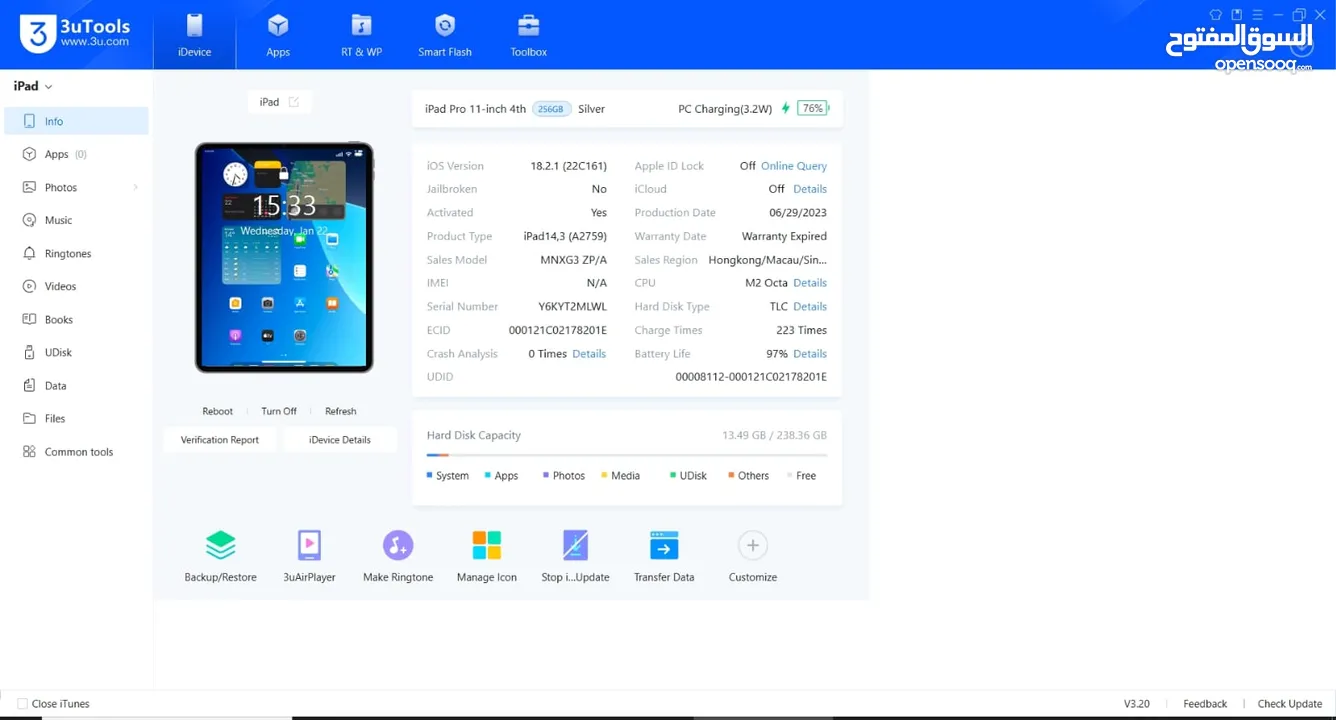Click iOS version 18.2.1 (22C161)
The image size is (1336, 720).
[x=569, y=166]
